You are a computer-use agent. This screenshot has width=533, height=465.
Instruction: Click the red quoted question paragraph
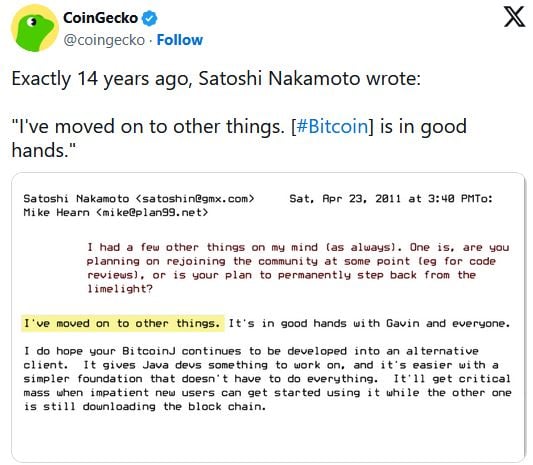pos(298,268)
